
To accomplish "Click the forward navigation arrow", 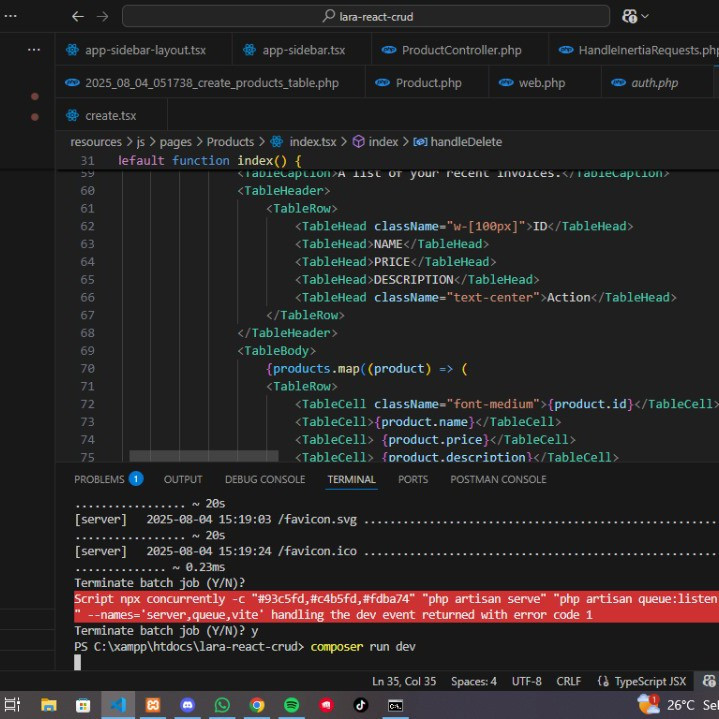I will click(x=102, y=16).
